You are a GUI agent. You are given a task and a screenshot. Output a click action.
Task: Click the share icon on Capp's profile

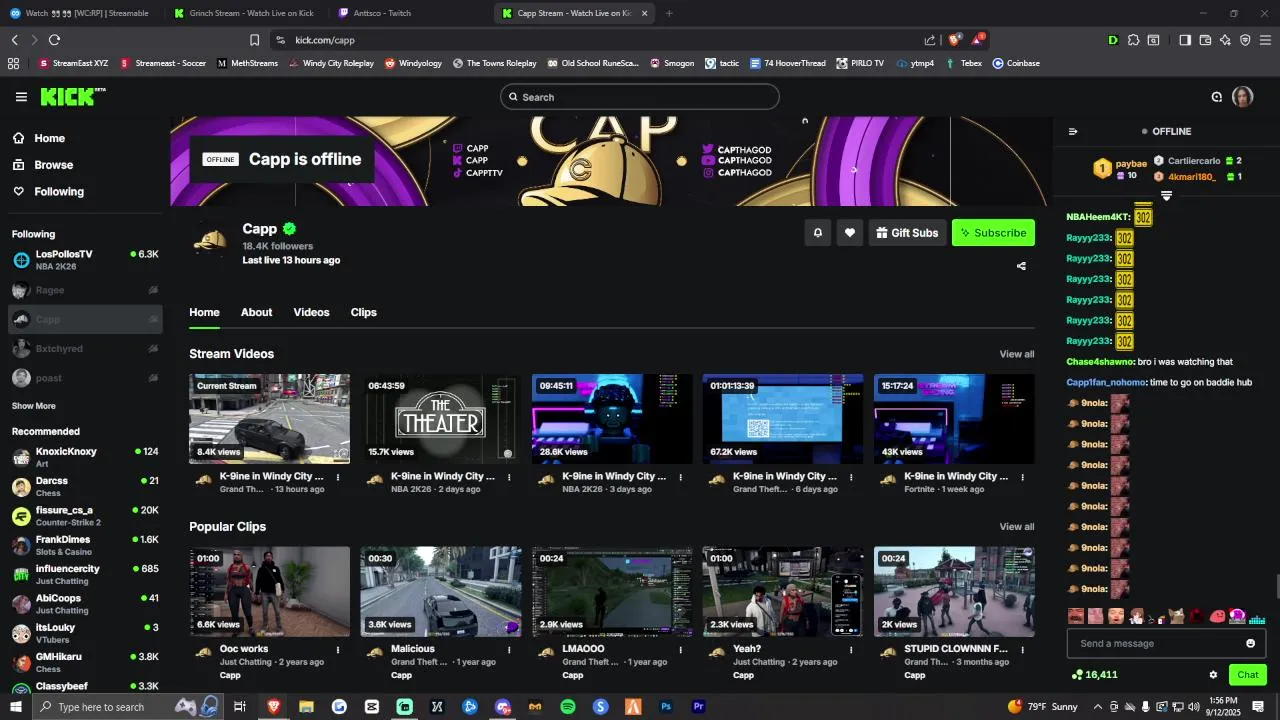tap(1021, 266)
